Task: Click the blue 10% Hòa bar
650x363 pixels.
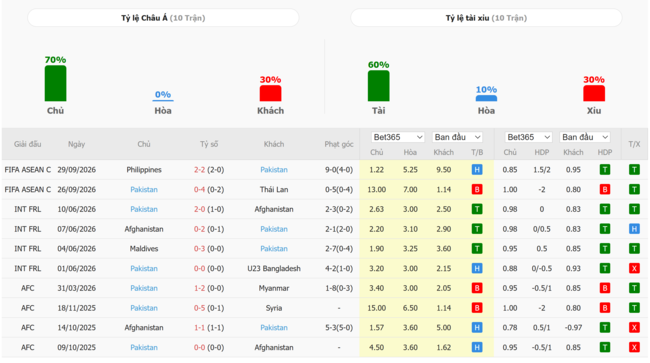Action: (486, 98)
